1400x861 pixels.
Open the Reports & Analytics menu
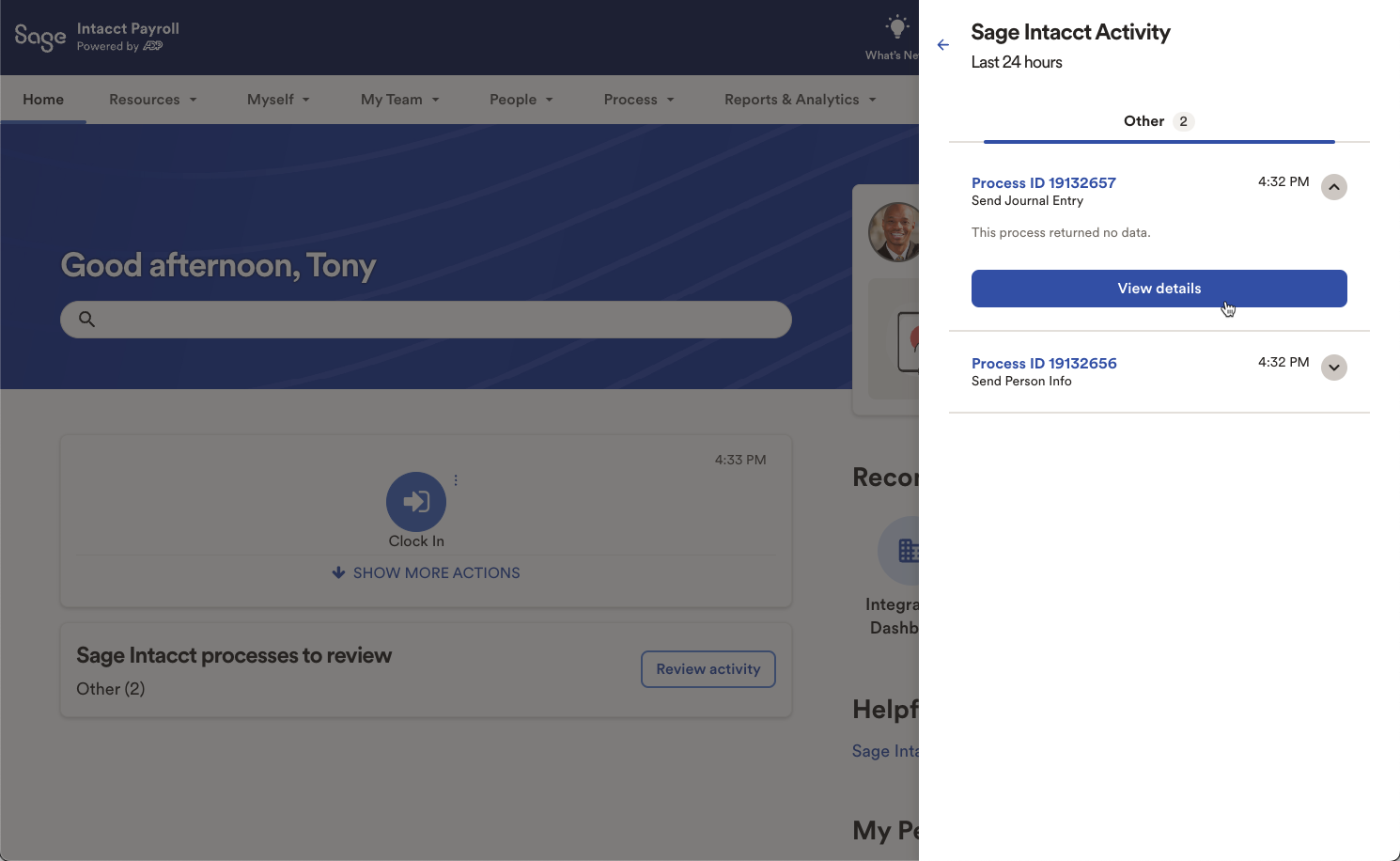[x=800, y=100]
